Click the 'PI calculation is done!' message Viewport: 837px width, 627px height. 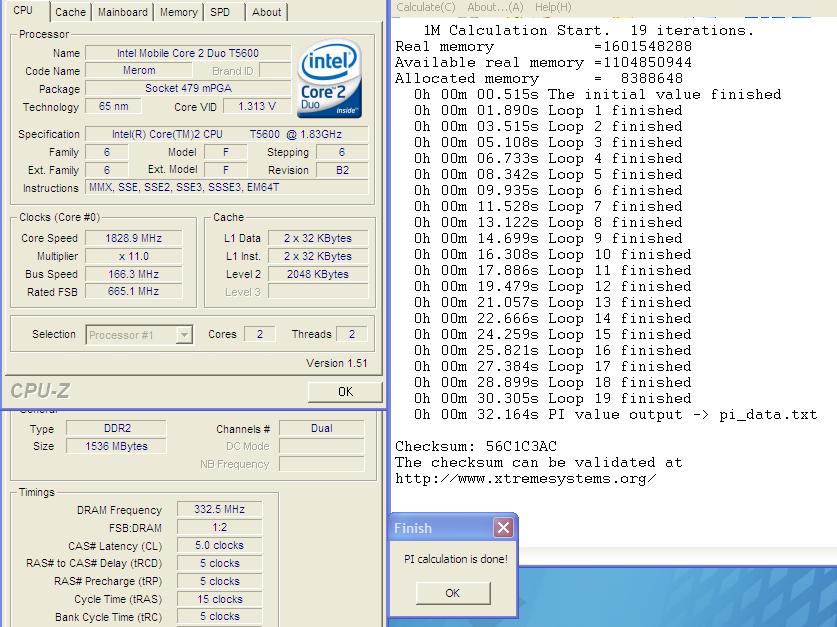pos(456,559)
